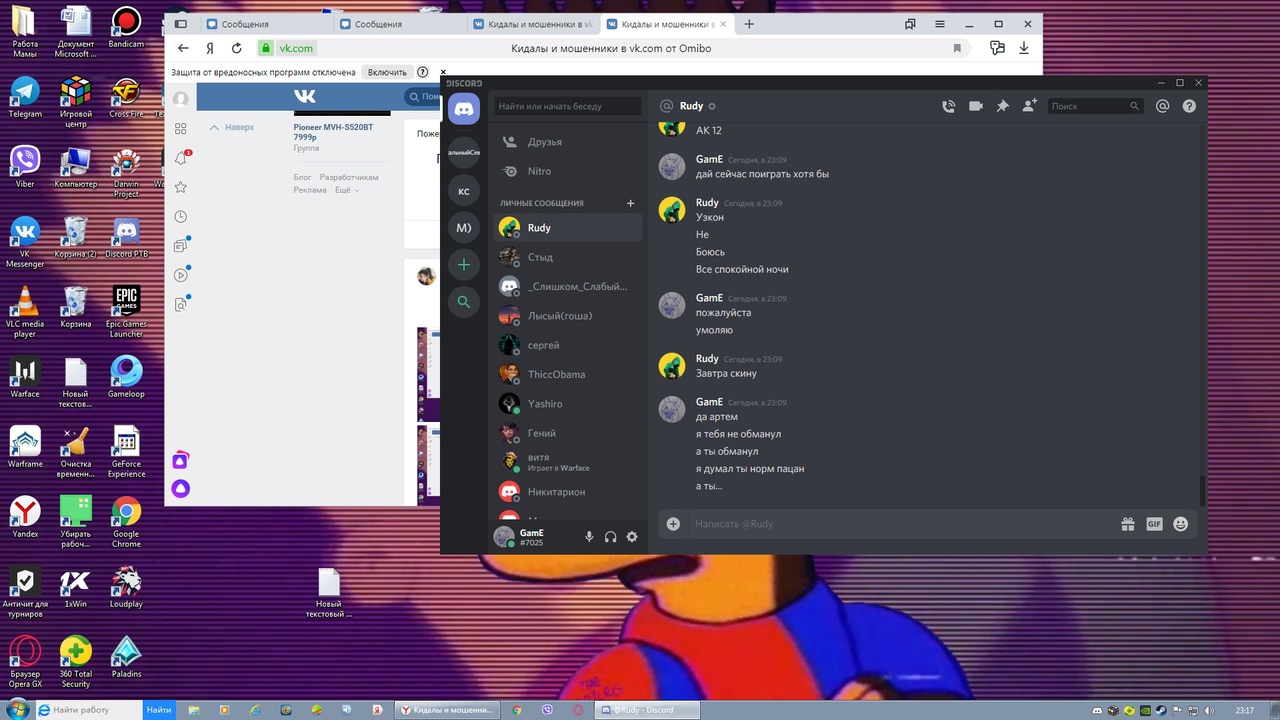Open the Discord gift icon
Viewport: 1280px width, 720px height.
click(x=1127, y=524)
